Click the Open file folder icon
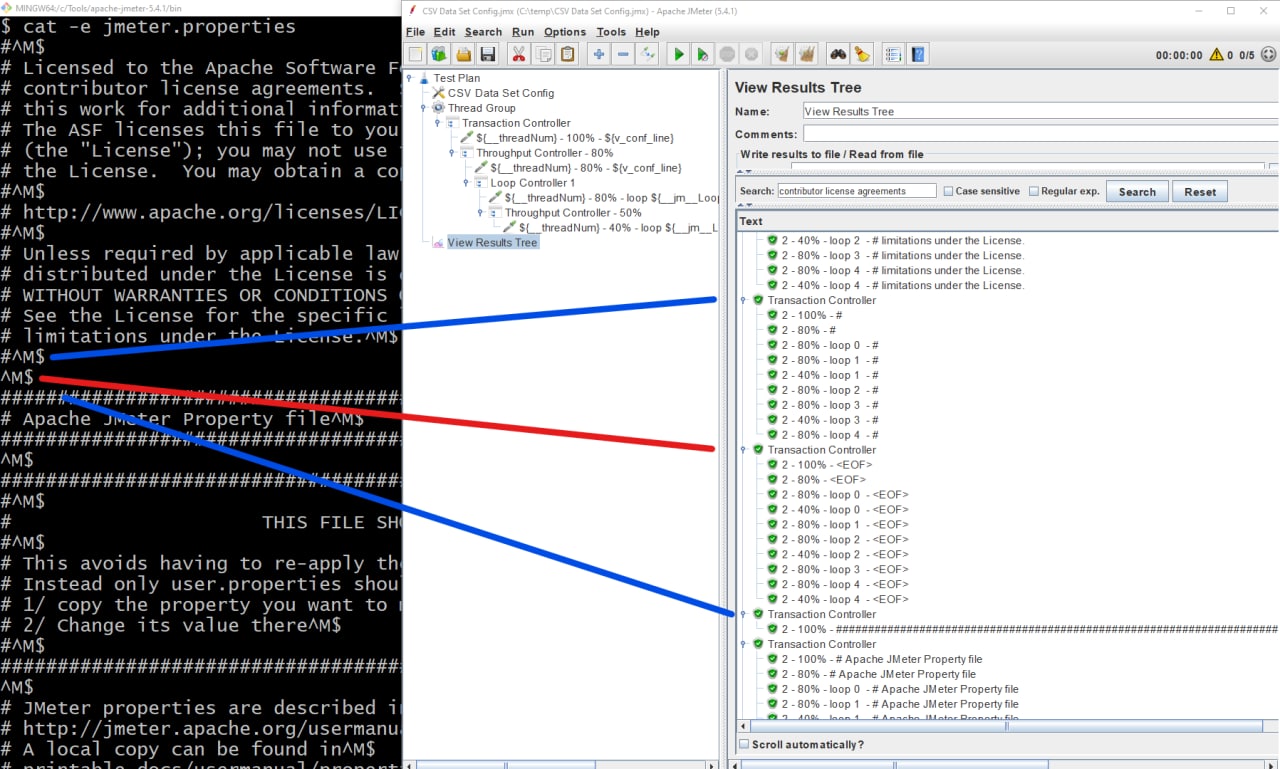 [464, 54]
